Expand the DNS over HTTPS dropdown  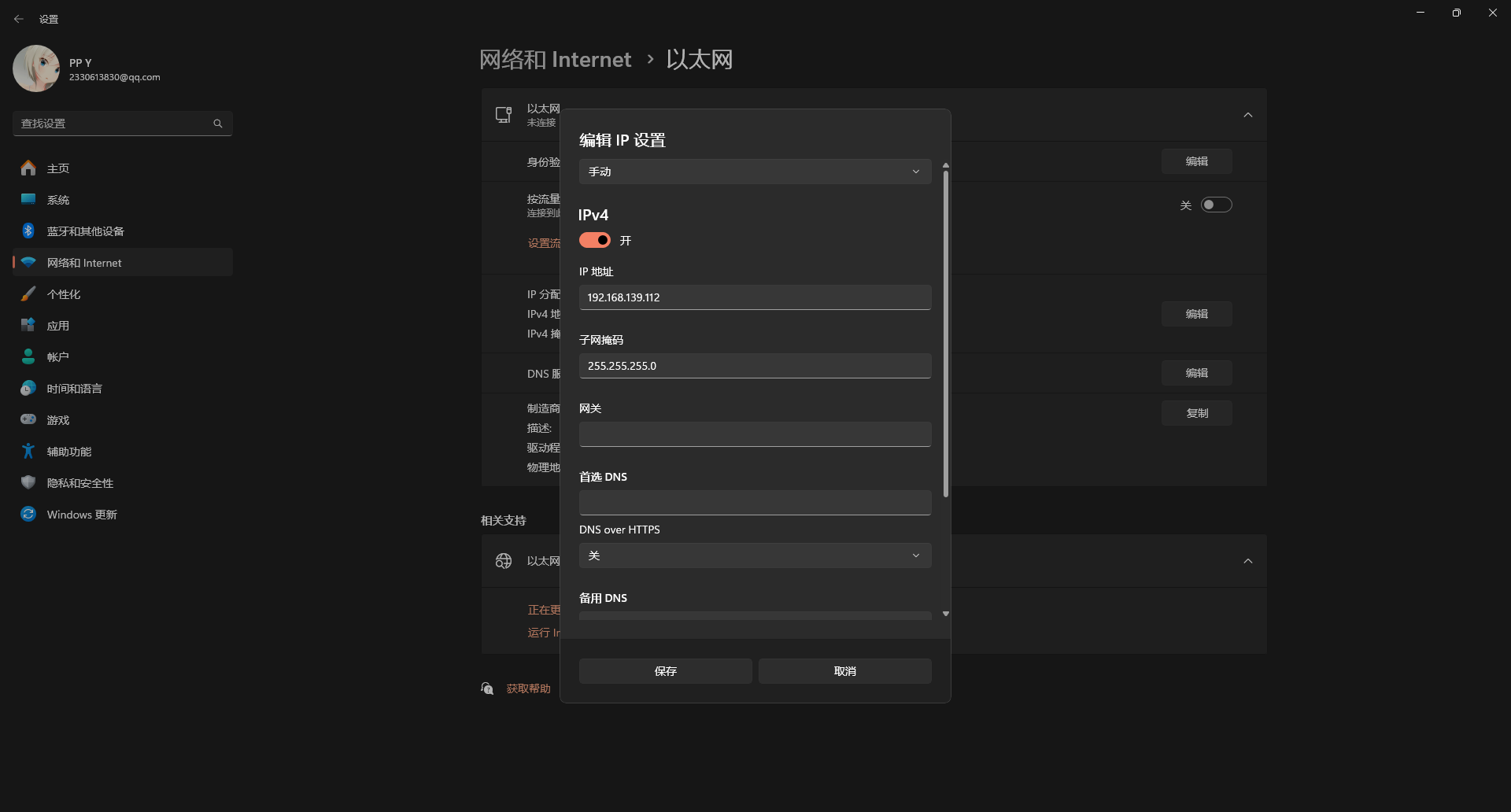point(755,555)
